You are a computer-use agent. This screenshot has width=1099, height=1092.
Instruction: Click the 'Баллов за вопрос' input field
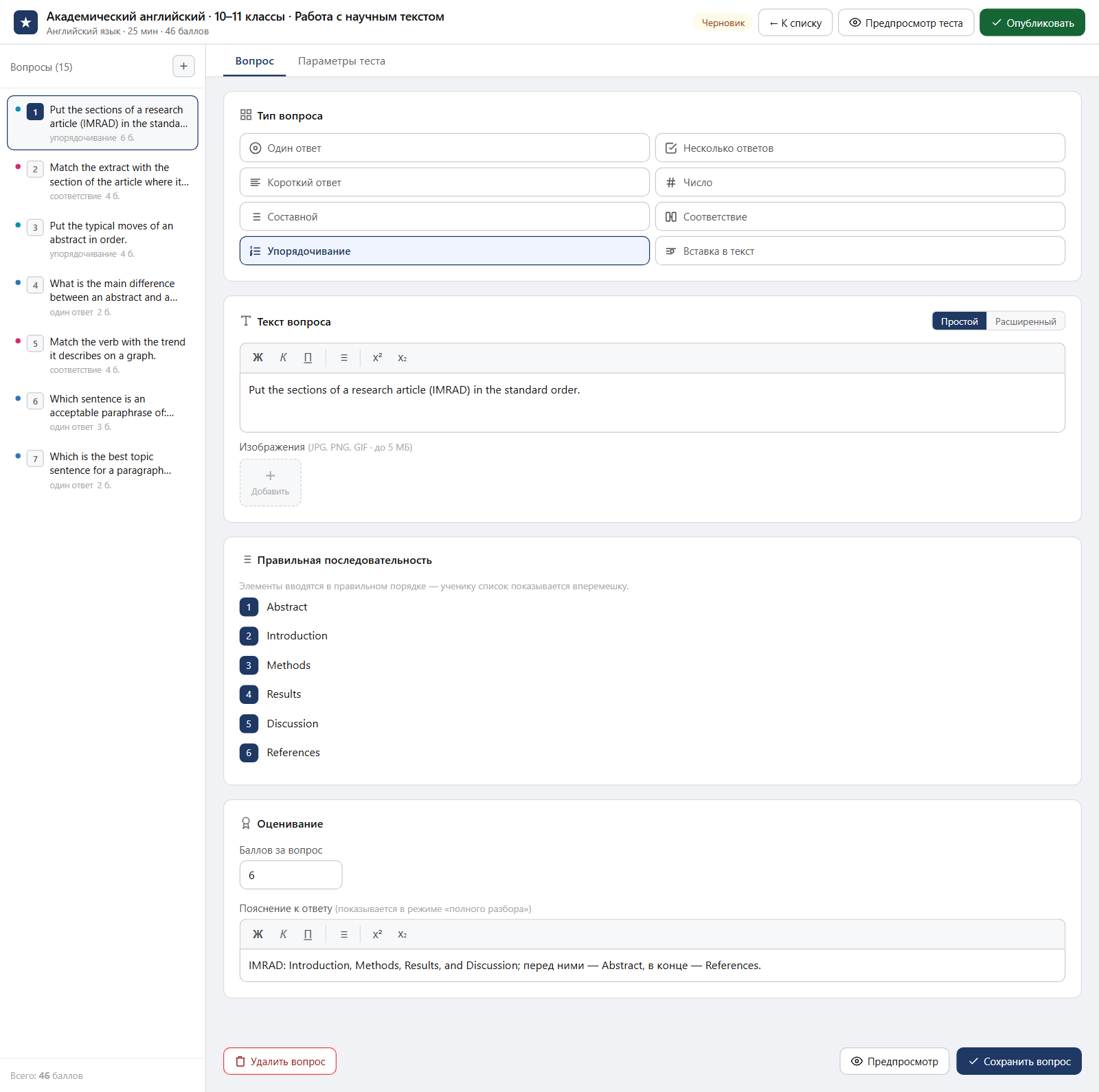(x=291, y=875)
